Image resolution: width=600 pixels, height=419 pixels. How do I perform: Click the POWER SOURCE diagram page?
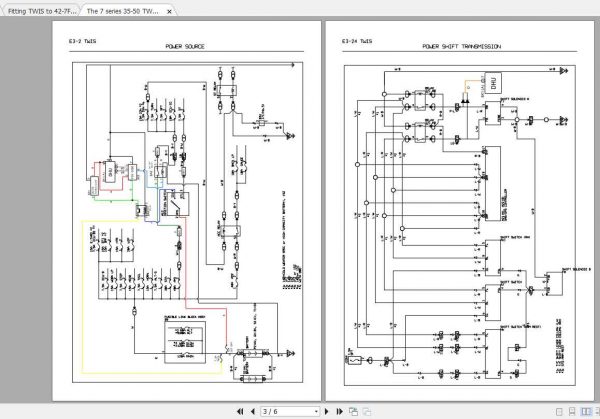187,211
